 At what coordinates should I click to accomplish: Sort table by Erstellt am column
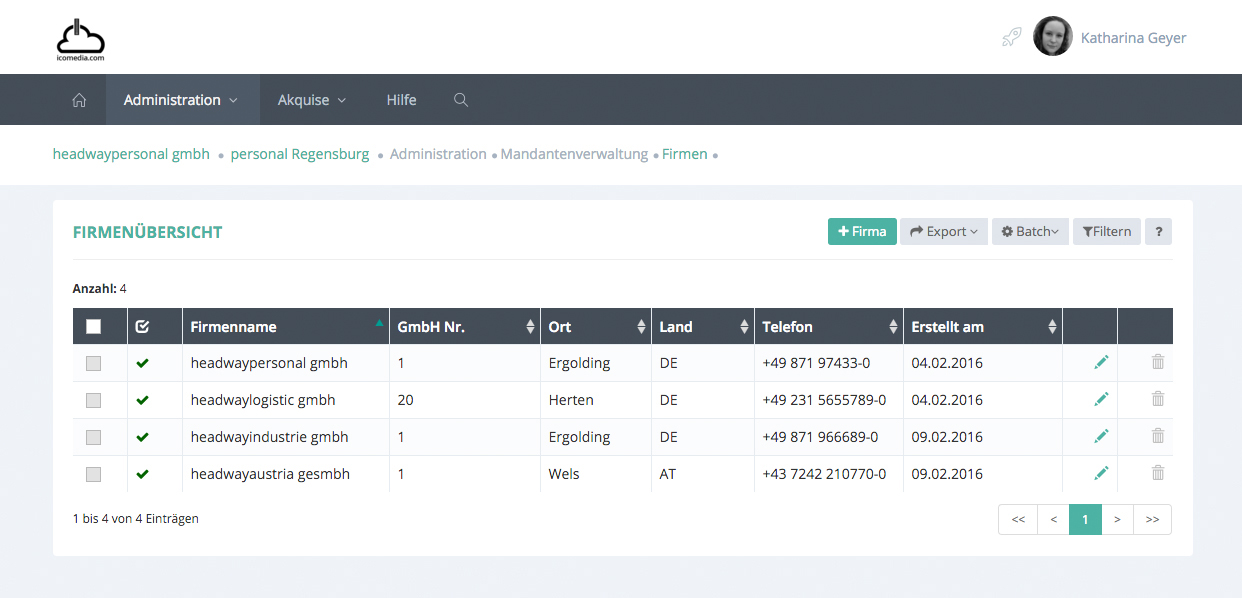pos(980,327)
